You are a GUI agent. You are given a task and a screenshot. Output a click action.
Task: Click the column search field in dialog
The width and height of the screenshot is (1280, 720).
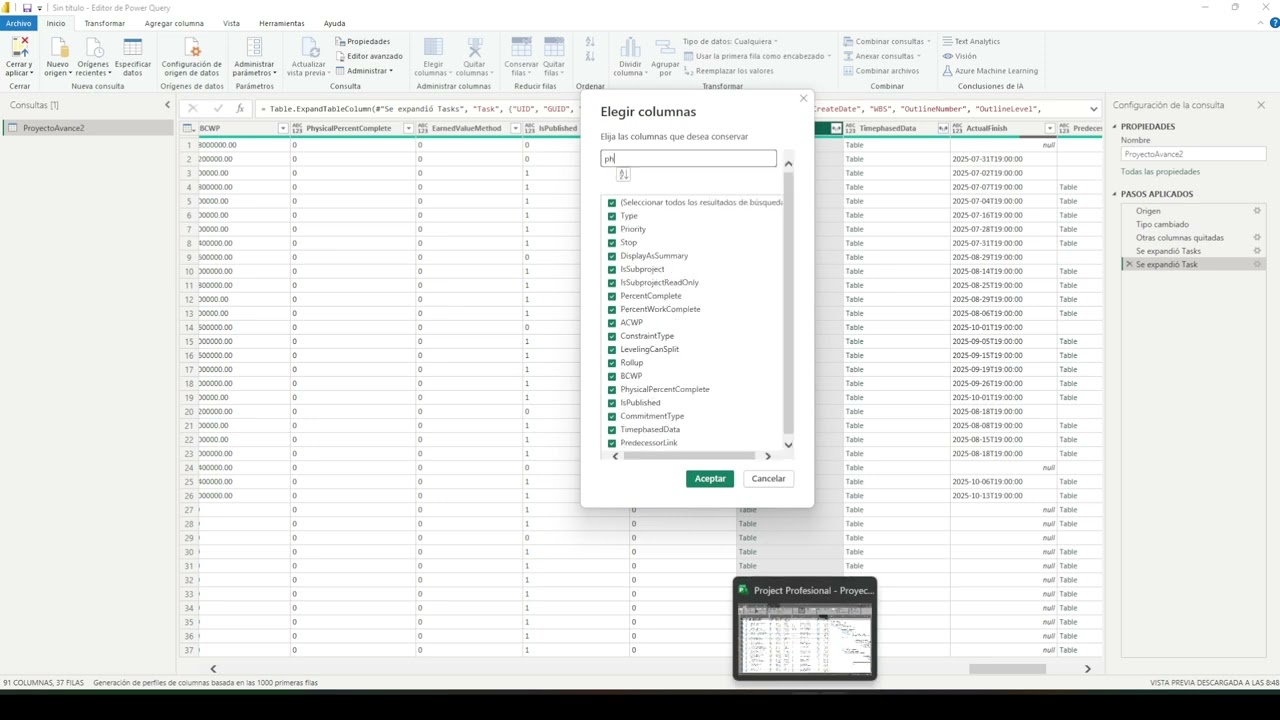(x=688, y=158)
